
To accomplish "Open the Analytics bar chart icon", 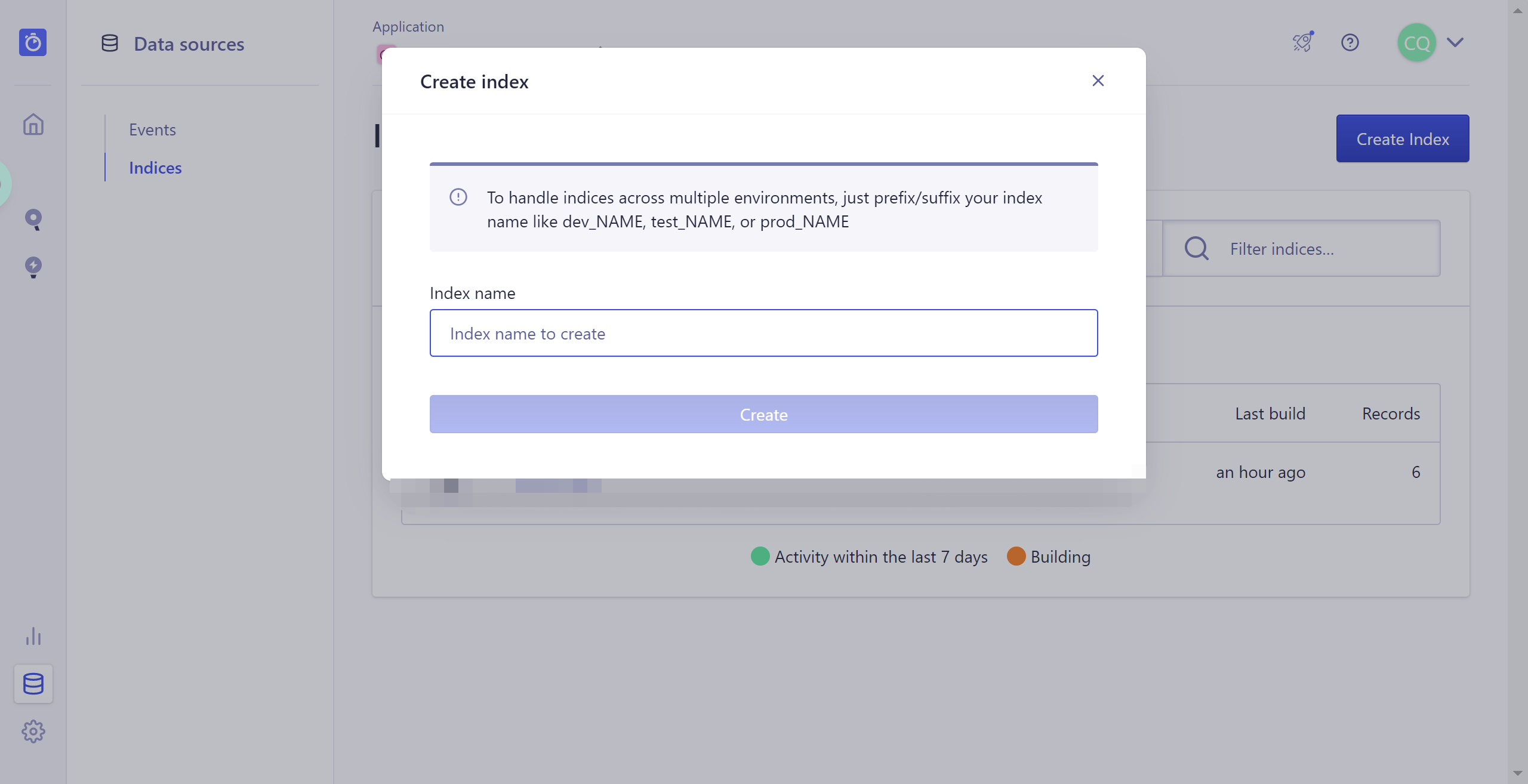I will click(x=33, y=637).
